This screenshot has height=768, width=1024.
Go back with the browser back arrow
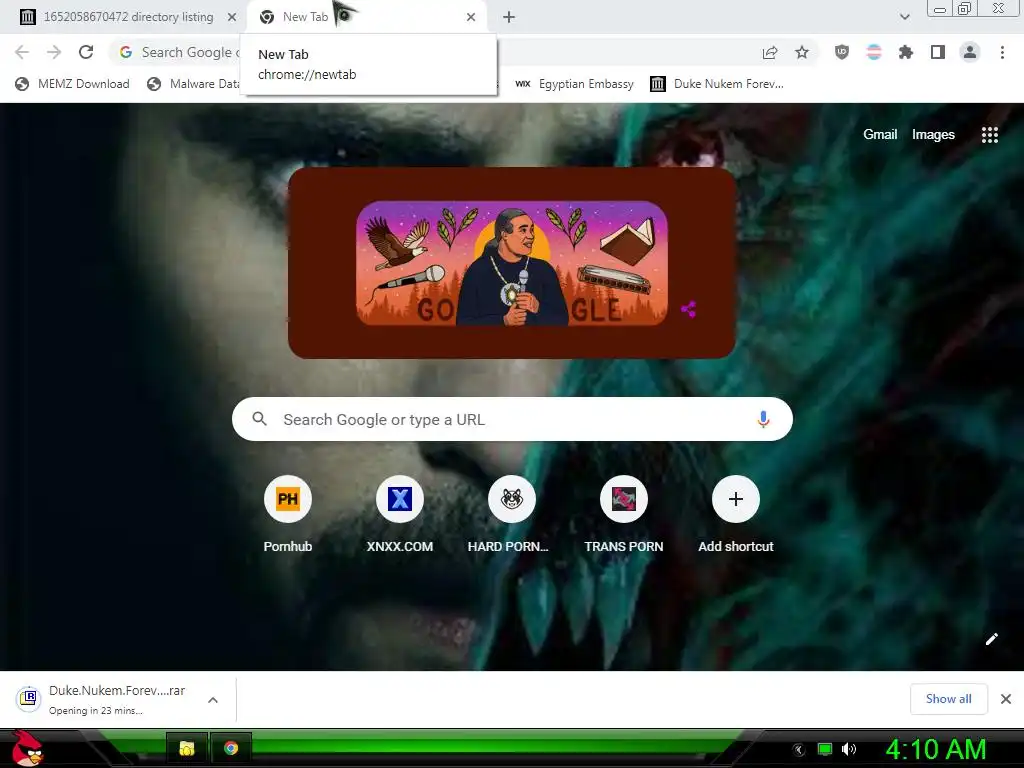(x=22, y=52)
